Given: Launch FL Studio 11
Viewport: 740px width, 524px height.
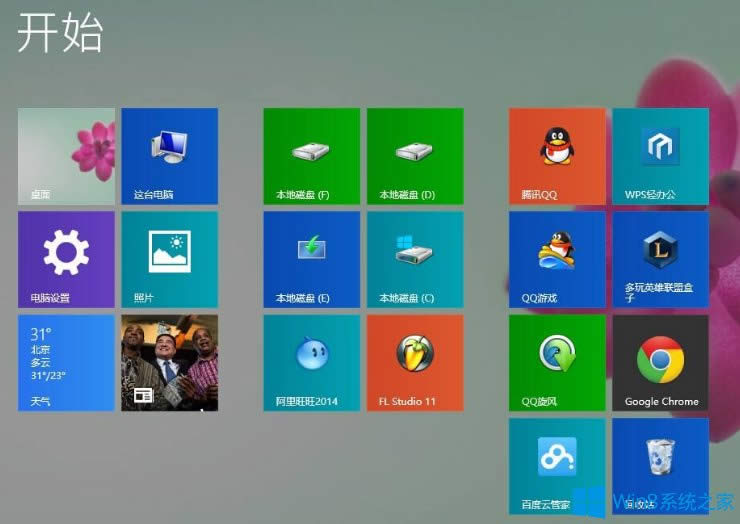Looking at the screenshot, I should (x=414, y=362).
